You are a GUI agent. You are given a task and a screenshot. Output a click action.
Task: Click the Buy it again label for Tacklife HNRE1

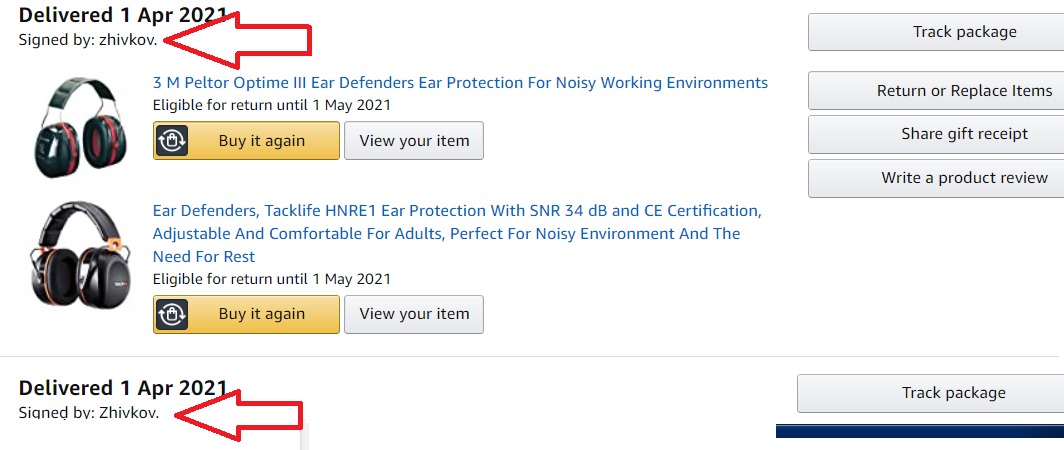click(x=262, y=314)
